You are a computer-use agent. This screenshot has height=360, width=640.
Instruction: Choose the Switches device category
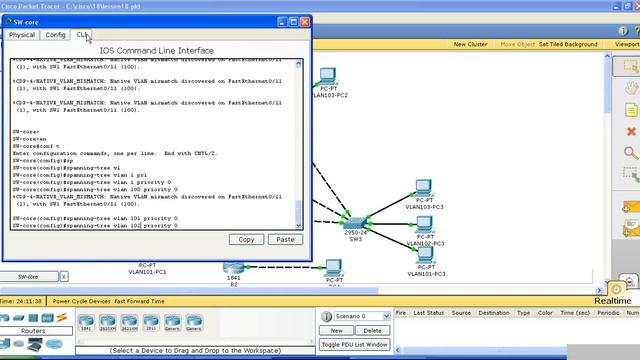click(19, 318)
